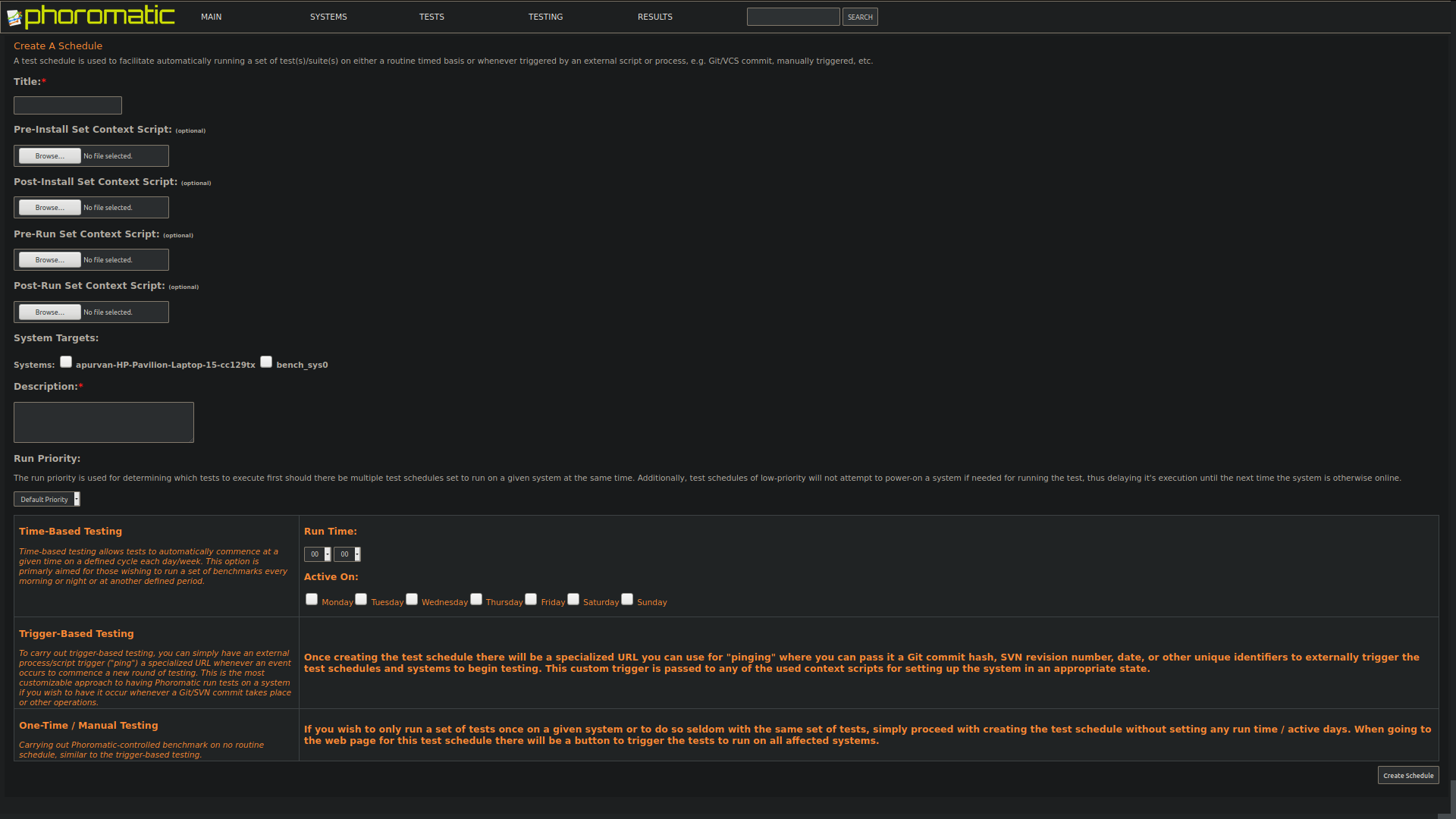The image size is (1456, 819).
Task: Browse for Pre-Install Set Context Script
Action: click(x=49, y=155)
